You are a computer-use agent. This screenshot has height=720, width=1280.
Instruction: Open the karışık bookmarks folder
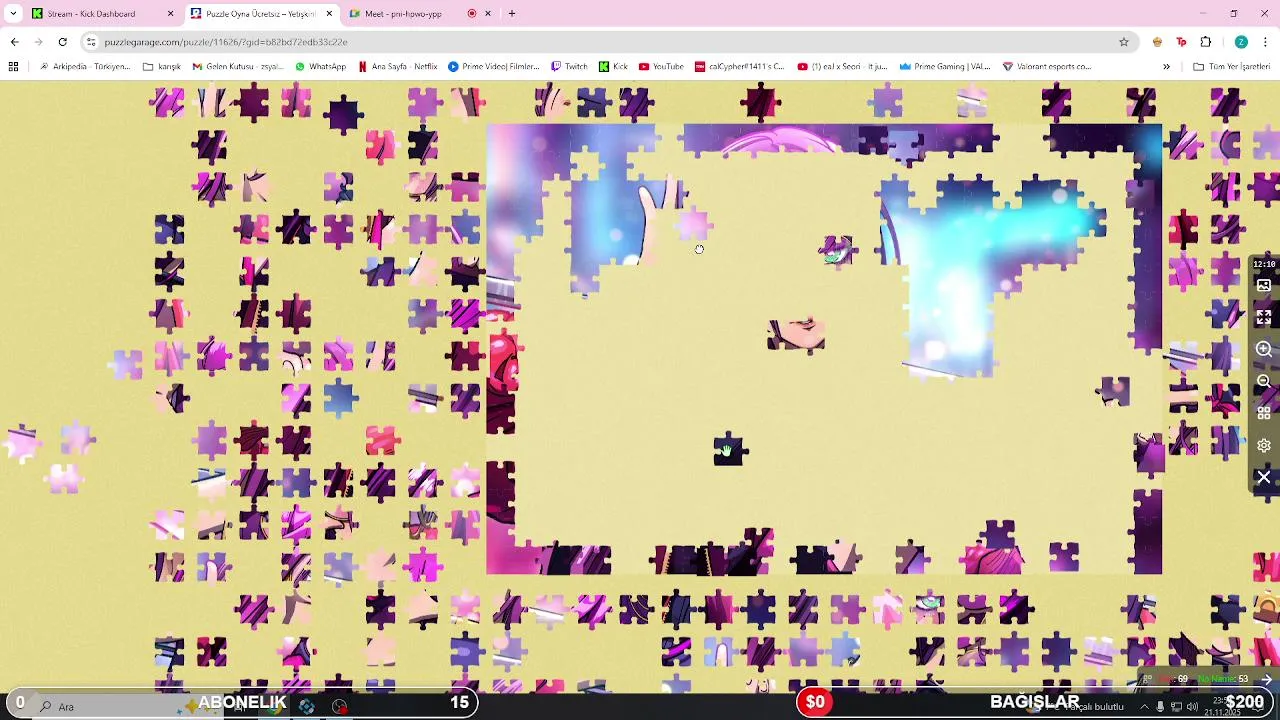(162, 67)
